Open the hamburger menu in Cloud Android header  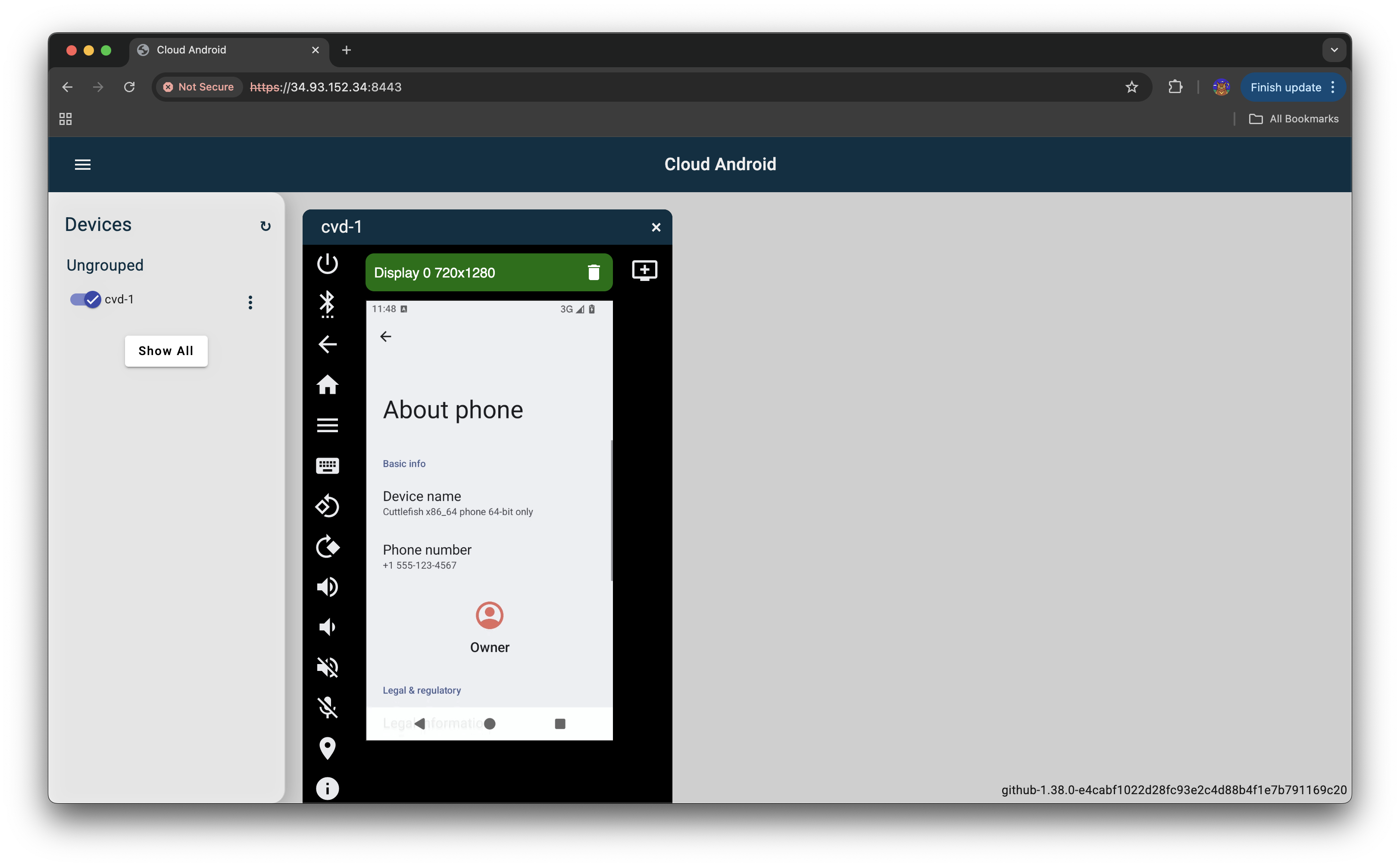83,165
